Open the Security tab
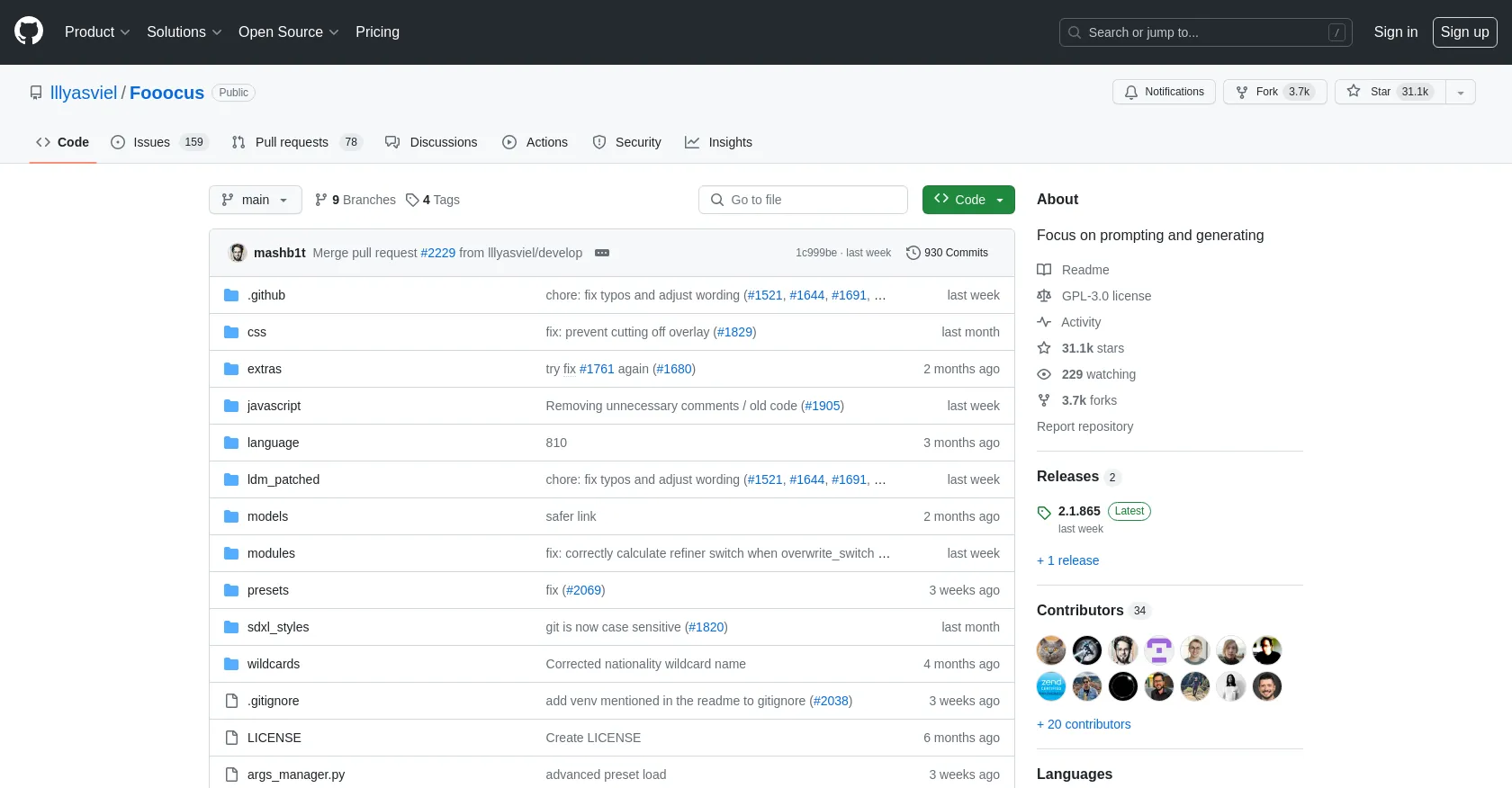This screenshot has width=1512, height=788. (626, 142)
